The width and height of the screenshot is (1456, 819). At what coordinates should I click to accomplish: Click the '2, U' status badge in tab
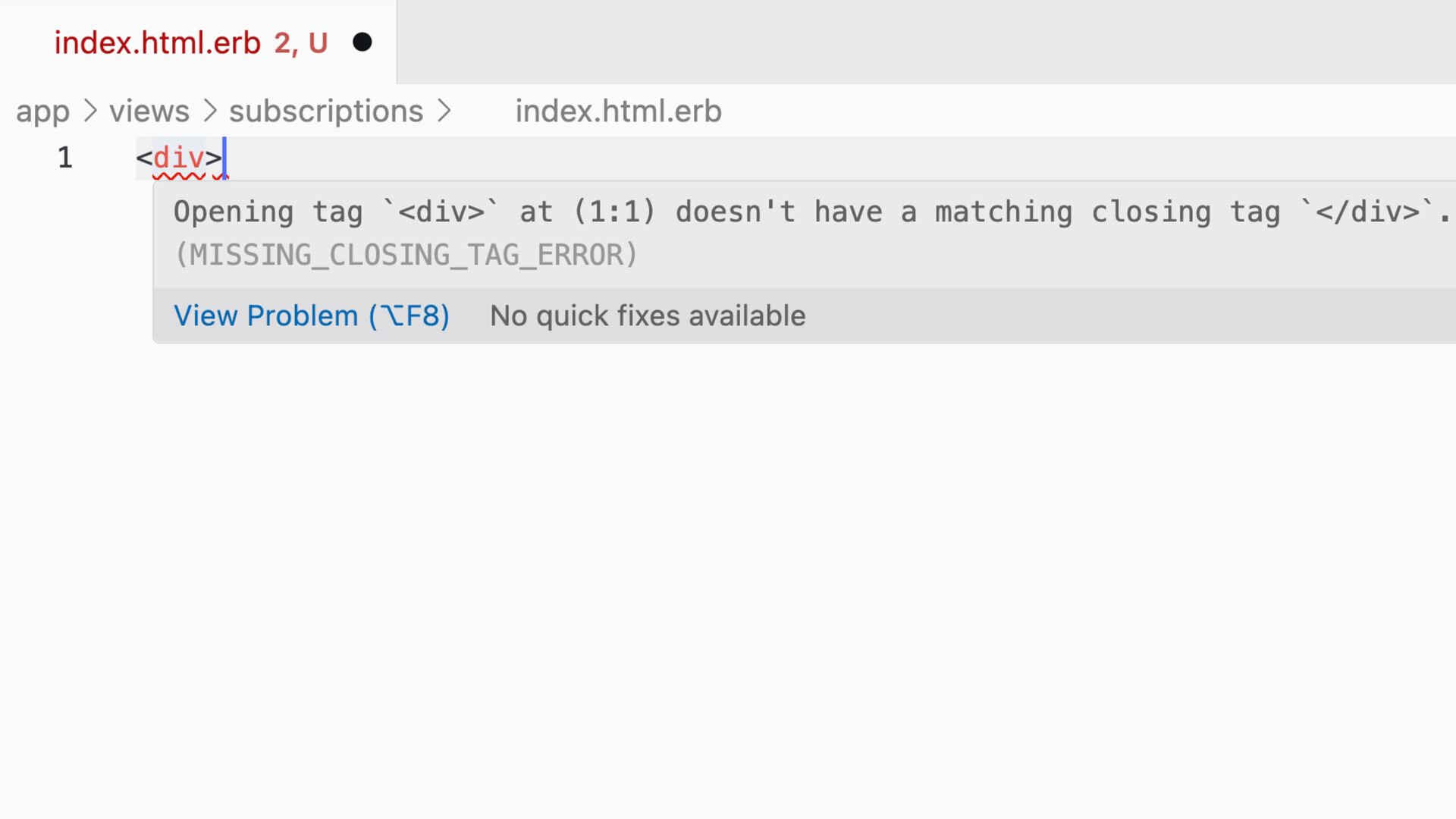[300, 43]
